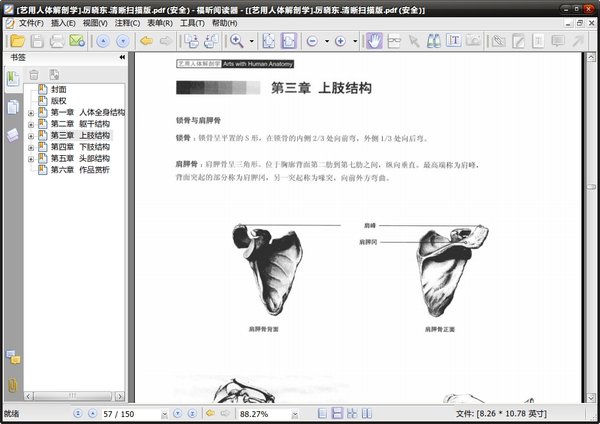Select the 版权 bookmark
Image resolution: width=600 pixels, height=424 pixels.
pos(59,101)
